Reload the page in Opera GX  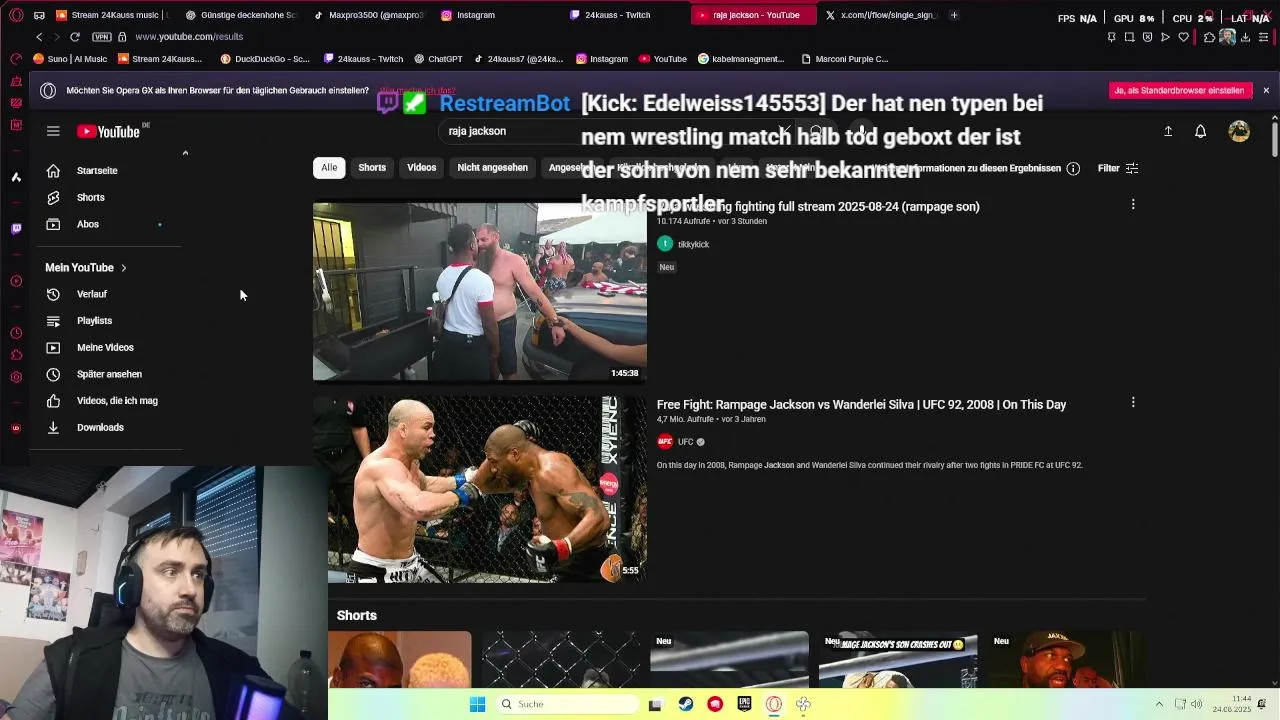tap(75, 37)
